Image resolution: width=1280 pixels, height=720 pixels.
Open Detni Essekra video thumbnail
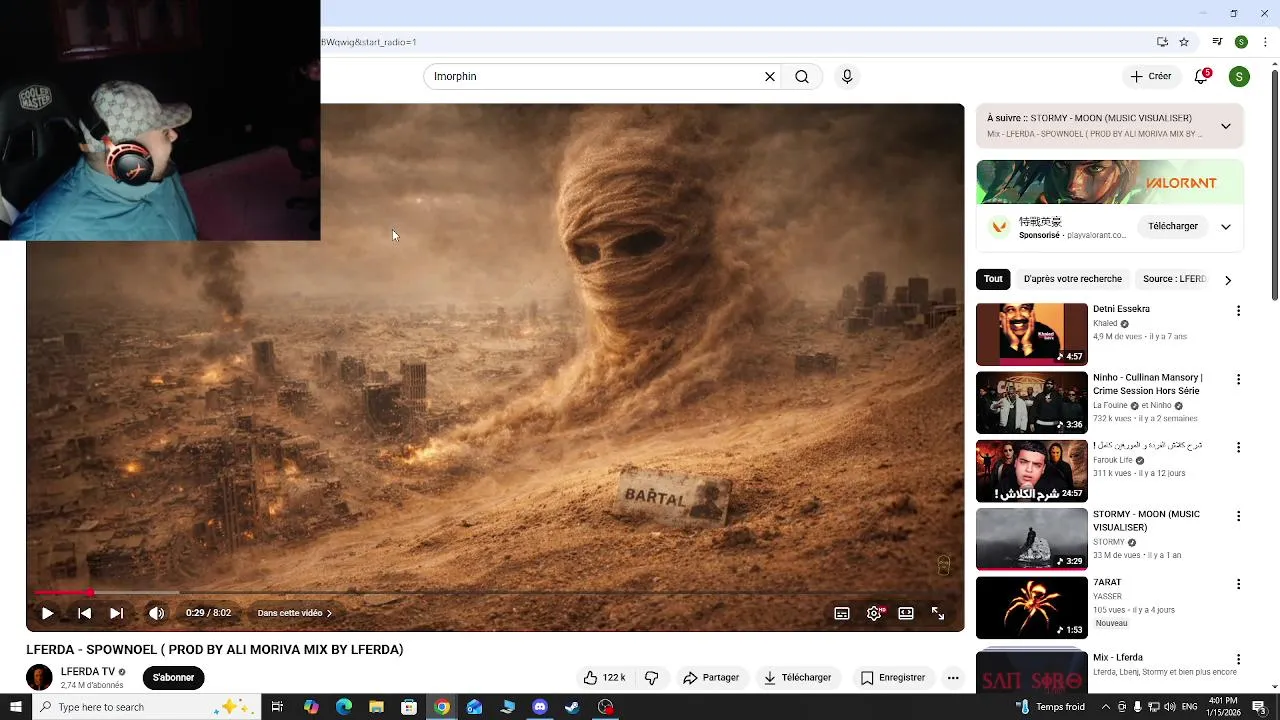coord(1031,334)
